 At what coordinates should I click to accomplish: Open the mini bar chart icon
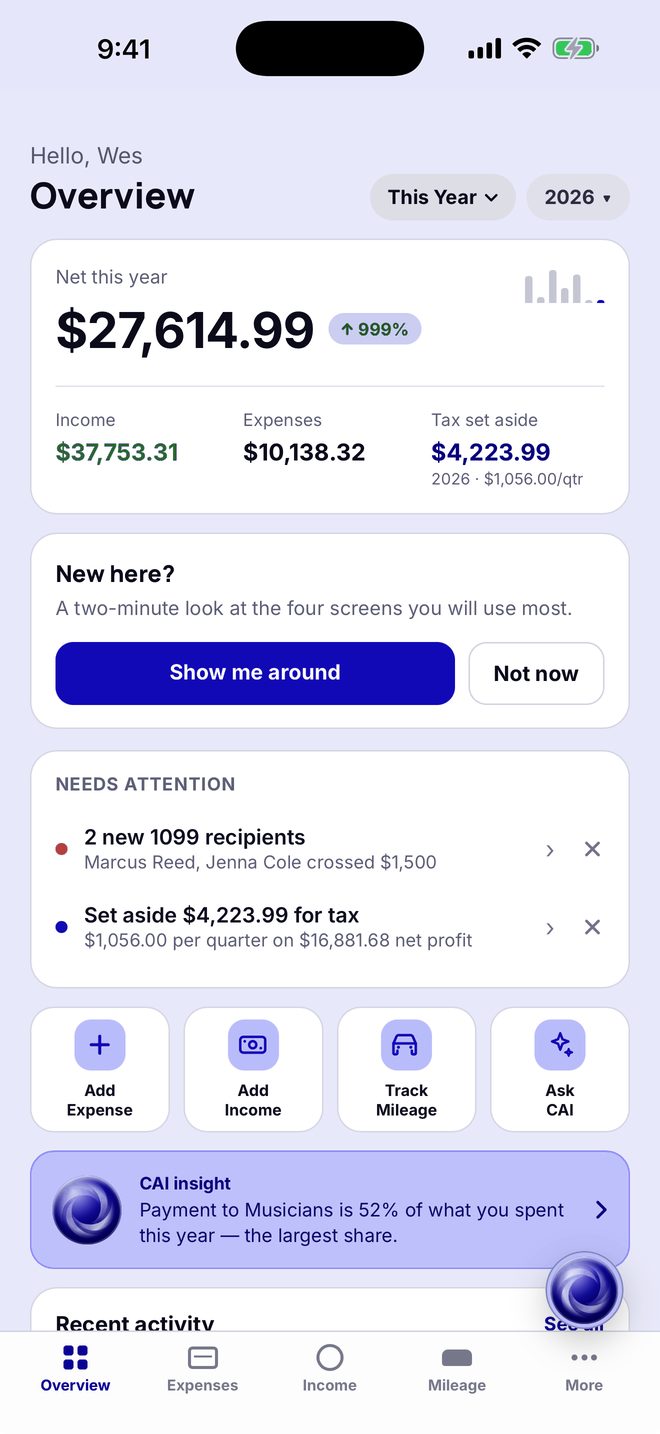point(564,287)
